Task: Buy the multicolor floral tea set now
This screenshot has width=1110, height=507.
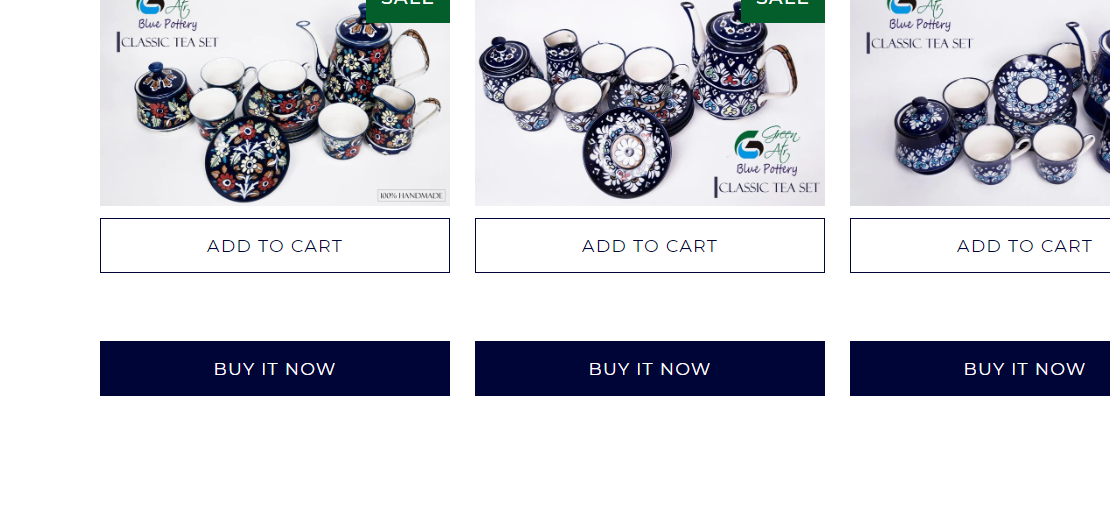Action: (x=275, y=369)
